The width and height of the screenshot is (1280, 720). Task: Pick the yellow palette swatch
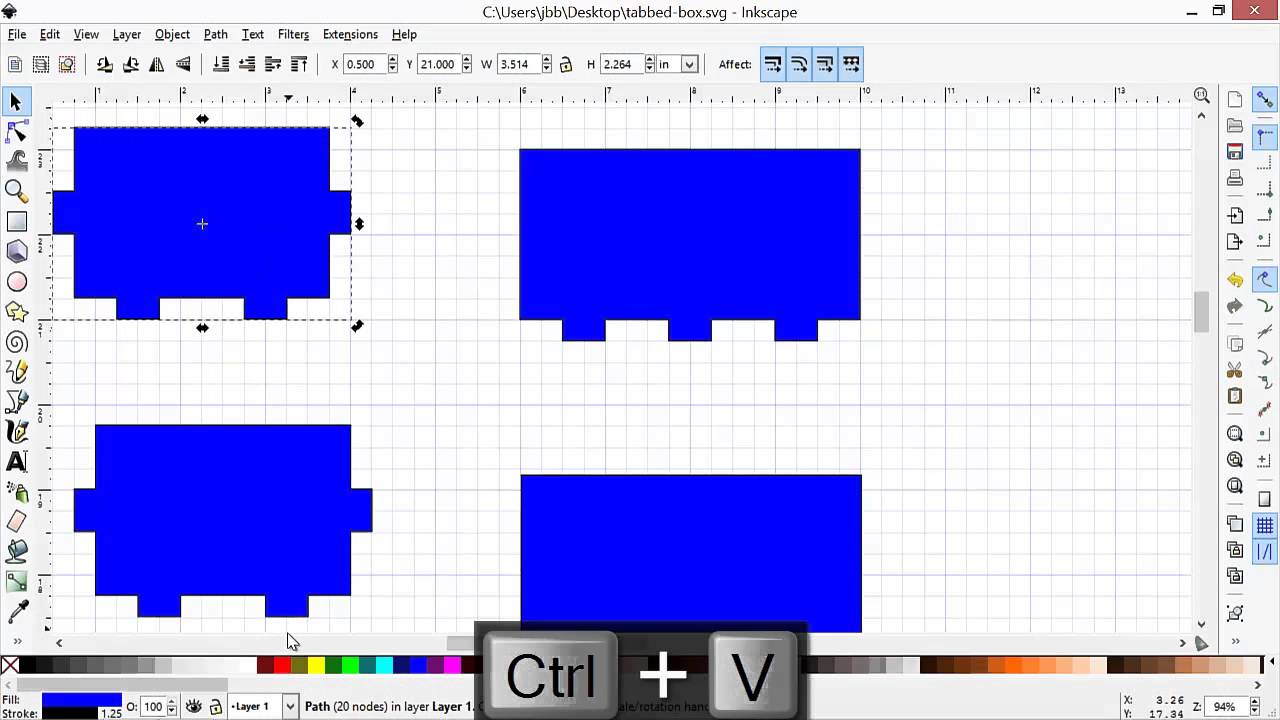click(x=316, y=665)
